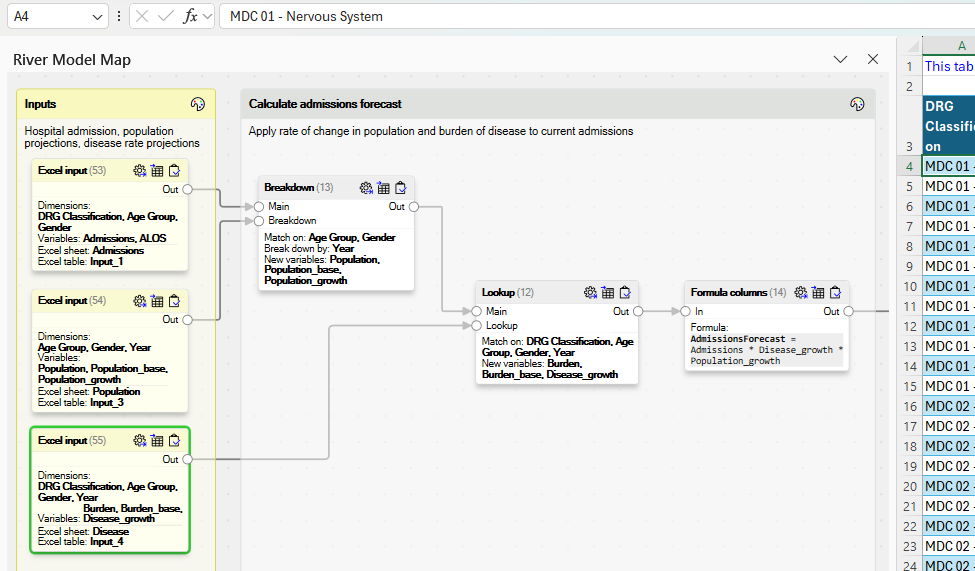Select row 3 header in worksheet
The image size is (975, 571).
pyautogui.click(x=909, y=126)
